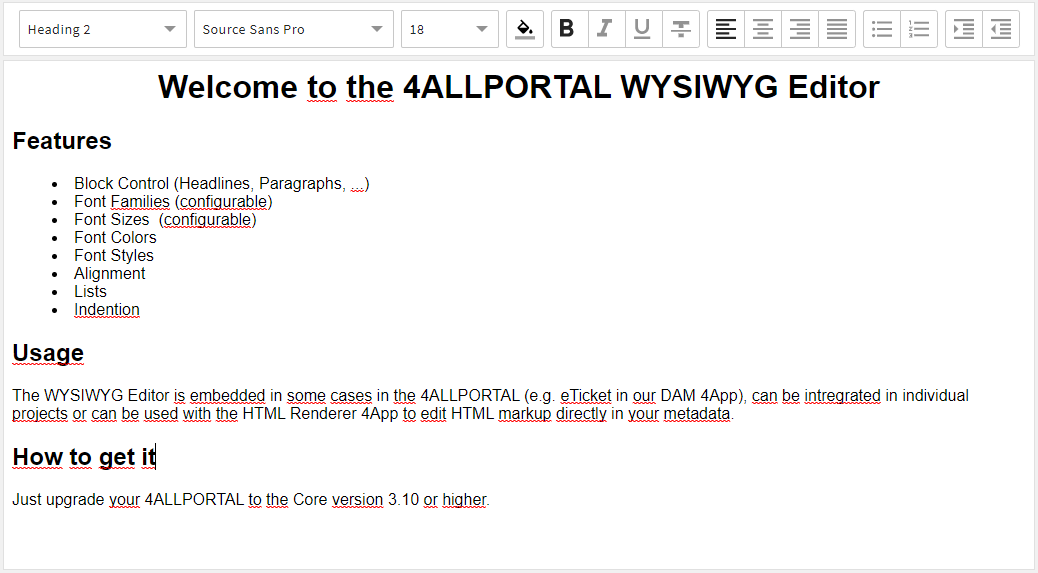Open the Source Sans Pro font dropdown

point(294,29)
